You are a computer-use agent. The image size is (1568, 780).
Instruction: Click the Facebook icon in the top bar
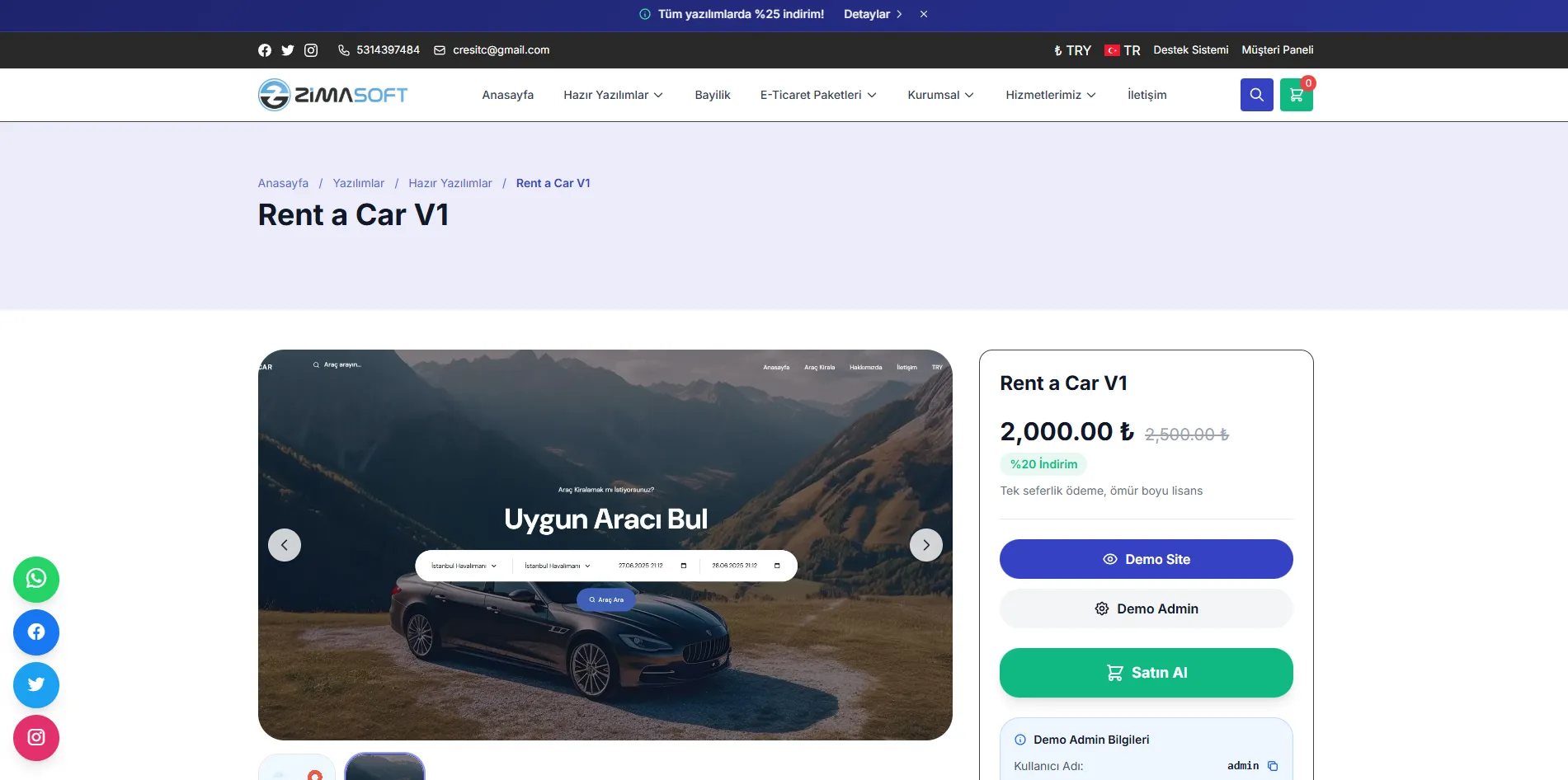[x=265, y=50]
